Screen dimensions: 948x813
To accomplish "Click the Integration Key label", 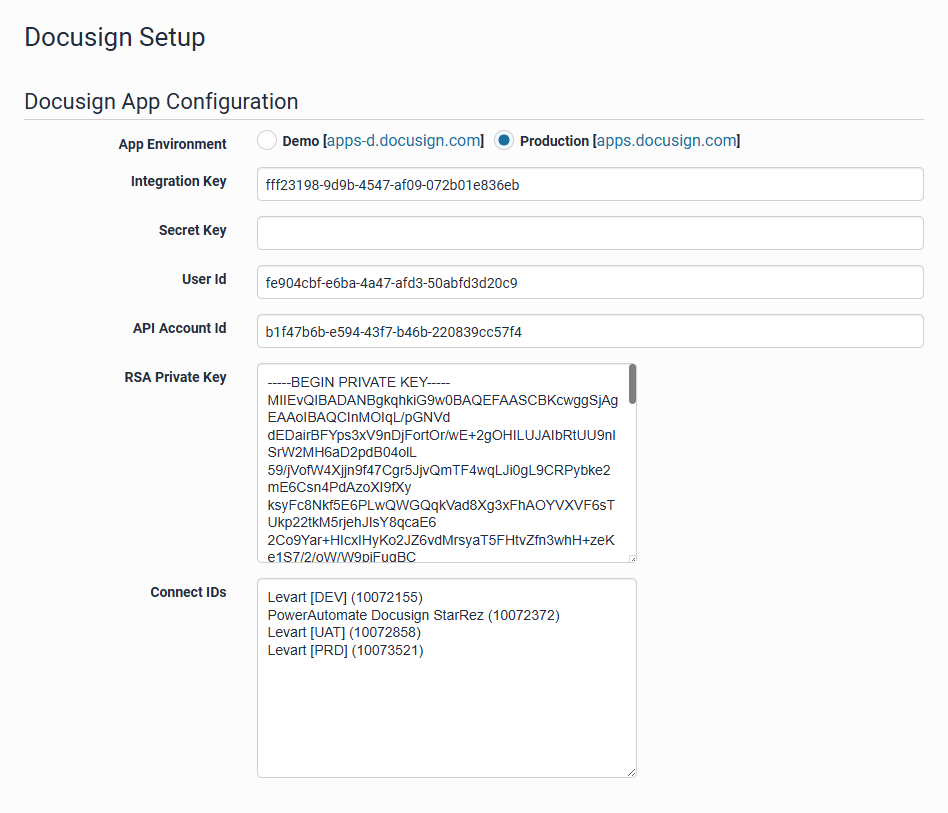I will point(178,181).
